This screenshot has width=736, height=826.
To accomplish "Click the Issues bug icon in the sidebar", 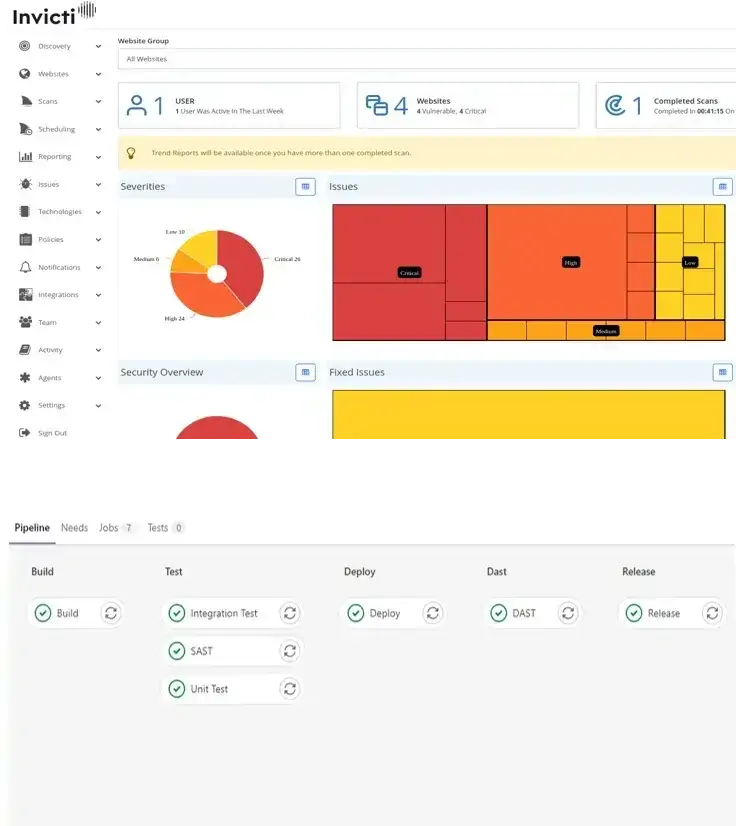I will tap(25, 184).
